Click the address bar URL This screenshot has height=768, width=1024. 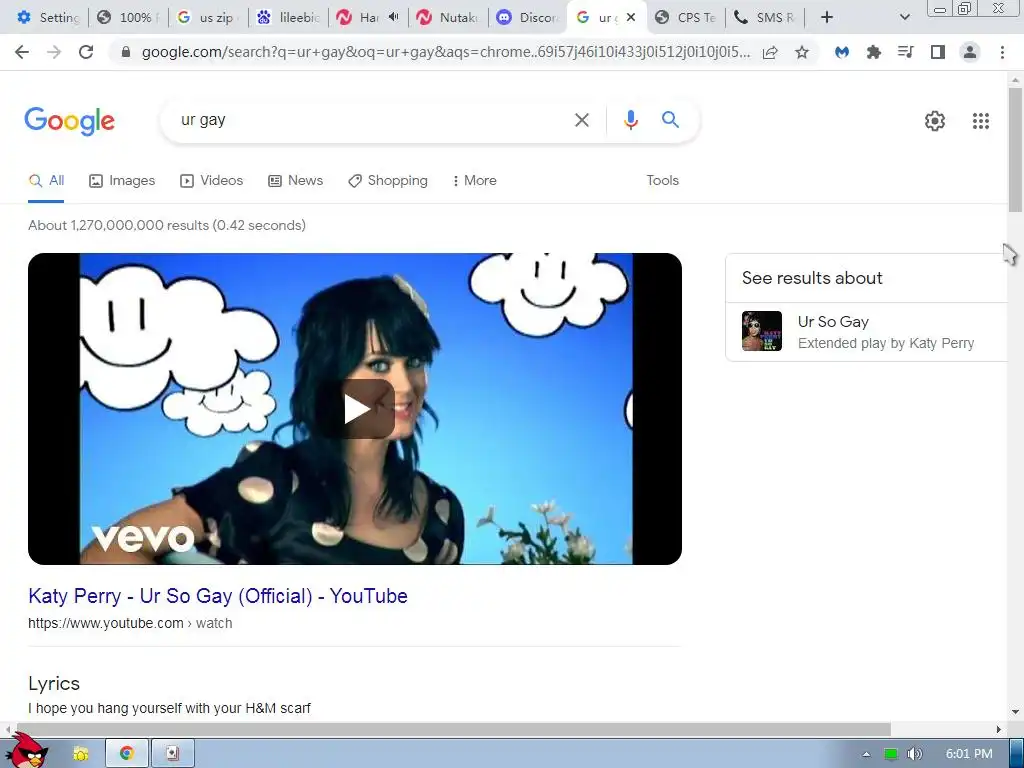[445, 52]
